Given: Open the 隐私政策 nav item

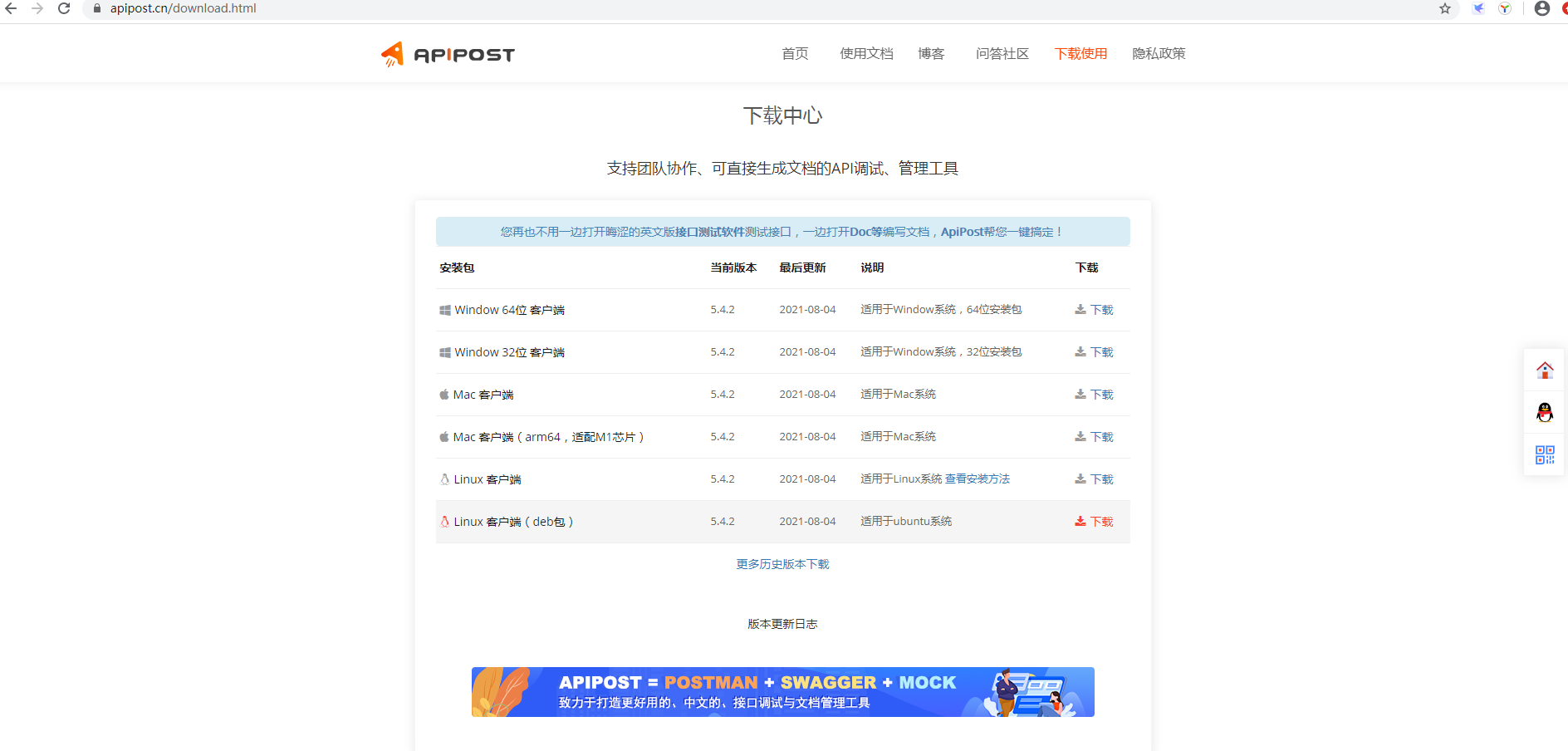Looking at the screenshot, I should [1159, 53].
